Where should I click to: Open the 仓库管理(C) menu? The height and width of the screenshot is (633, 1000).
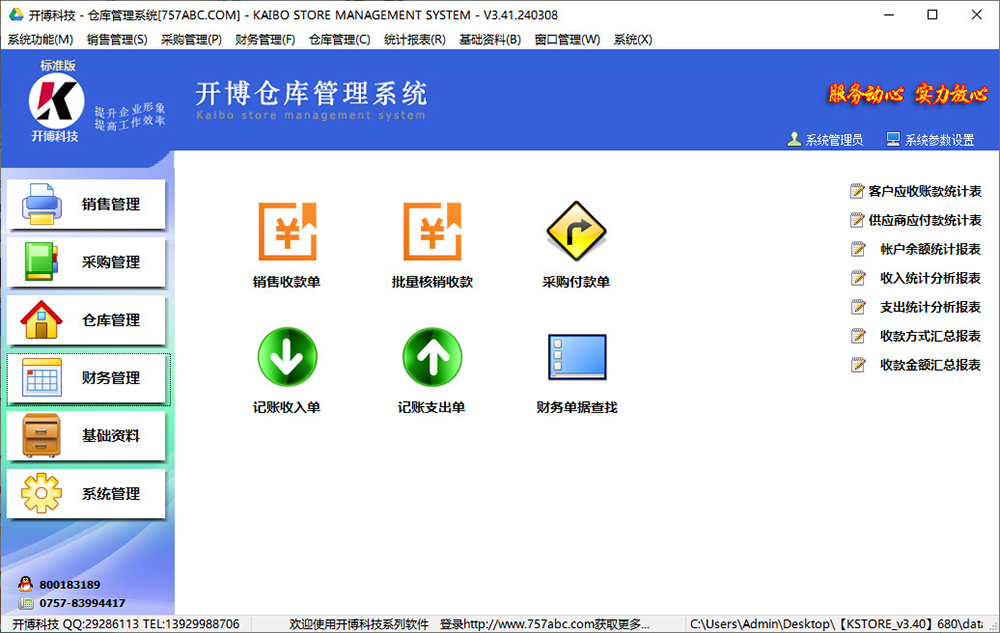(x=340, y=40)
